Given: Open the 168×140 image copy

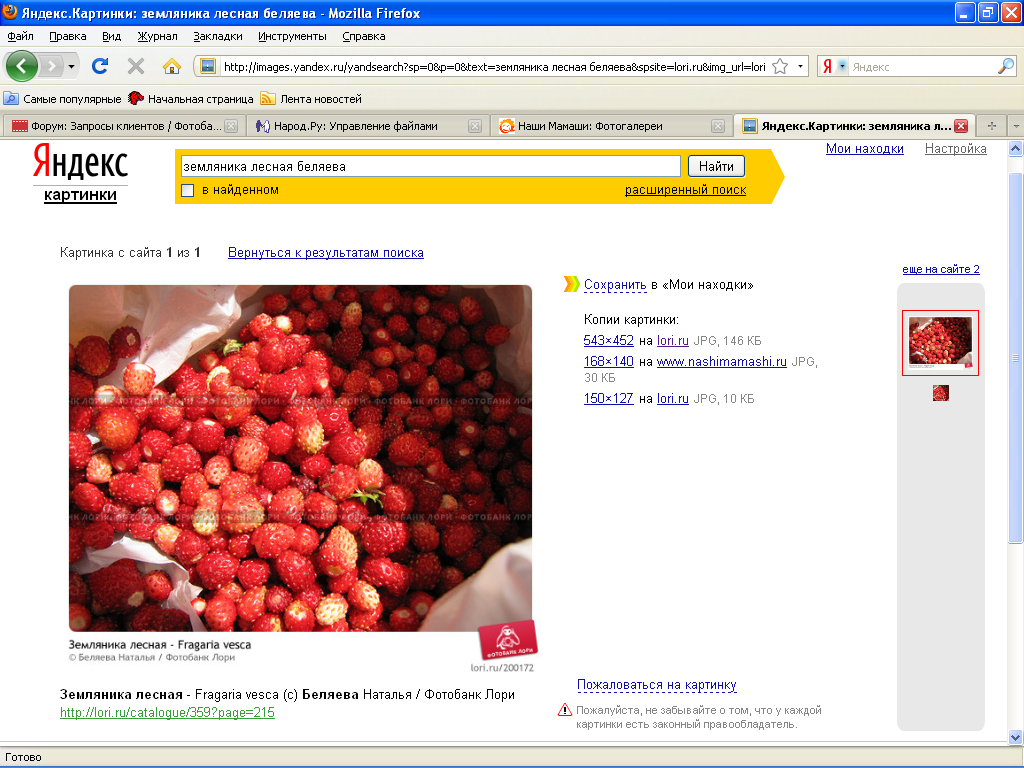Looking at the screenshot, I should pos(609,361).
